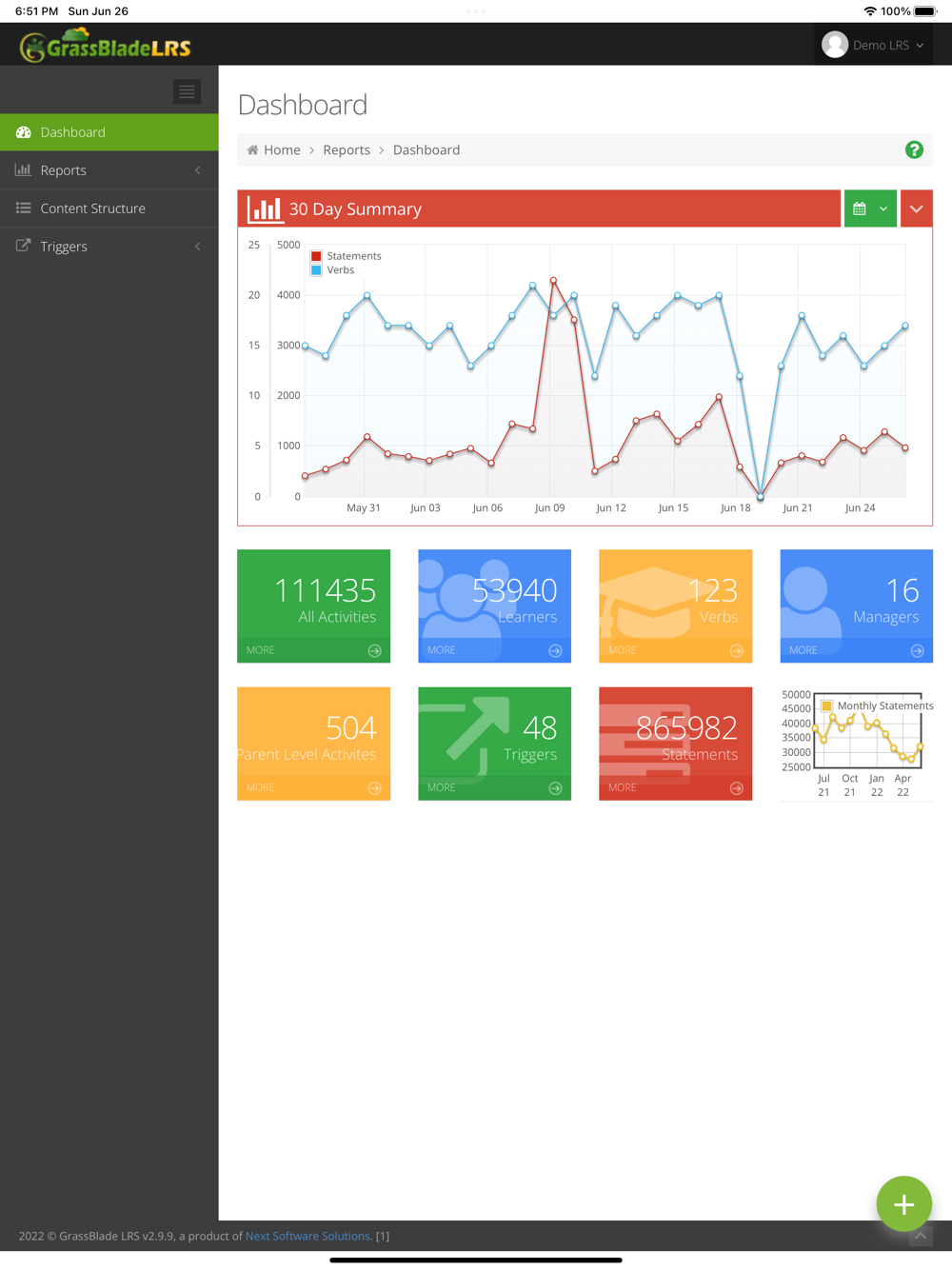
Task: Click the green plus floating button
Action: [x=903, y=1204]
